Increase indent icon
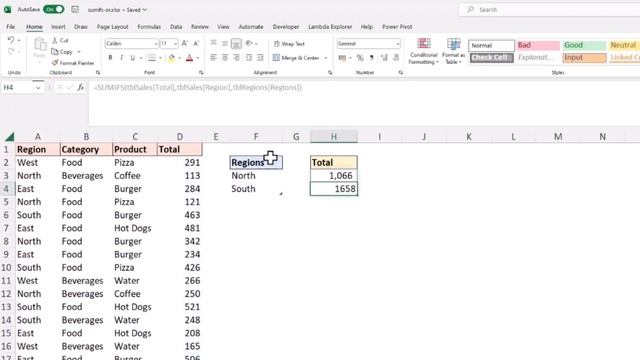 [x=260, y=58]
